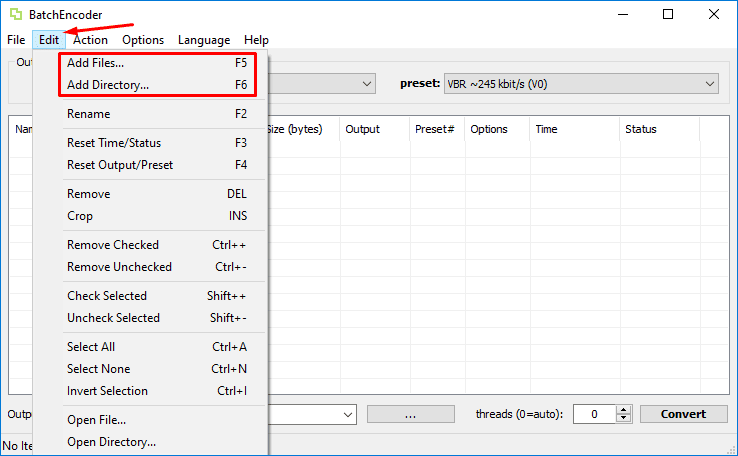
Task: Click Select None in Edit menu
Action: 157,369
